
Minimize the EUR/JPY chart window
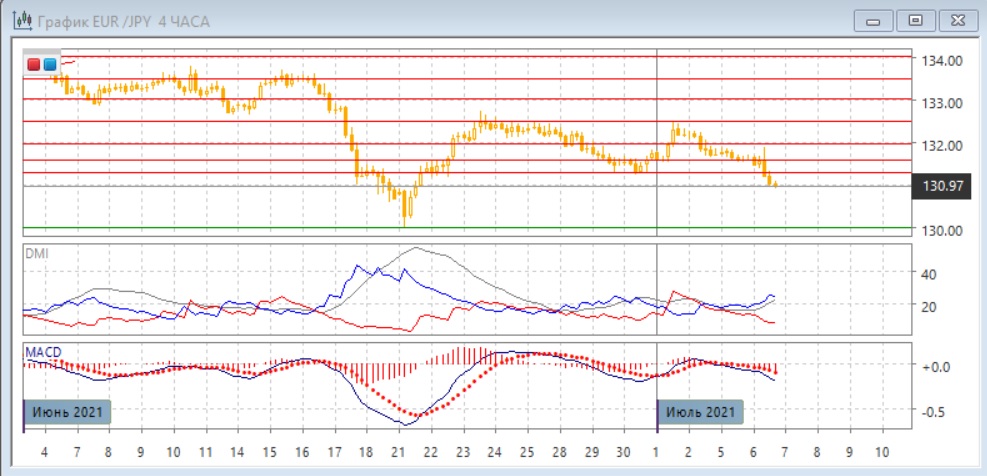point(873,21)
